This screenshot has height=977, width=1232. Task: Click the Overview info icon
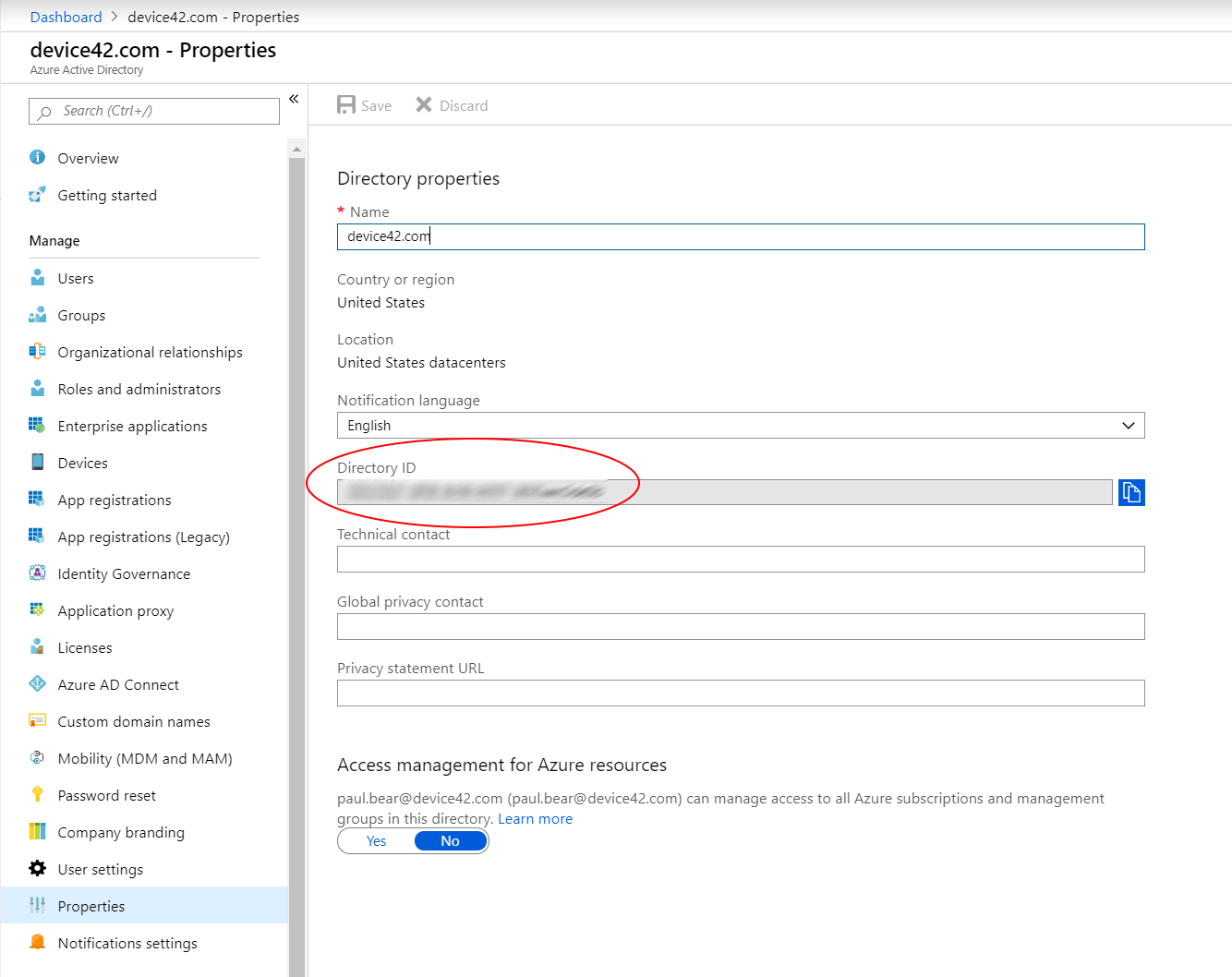pyautogui.click(x=37, y=158)
